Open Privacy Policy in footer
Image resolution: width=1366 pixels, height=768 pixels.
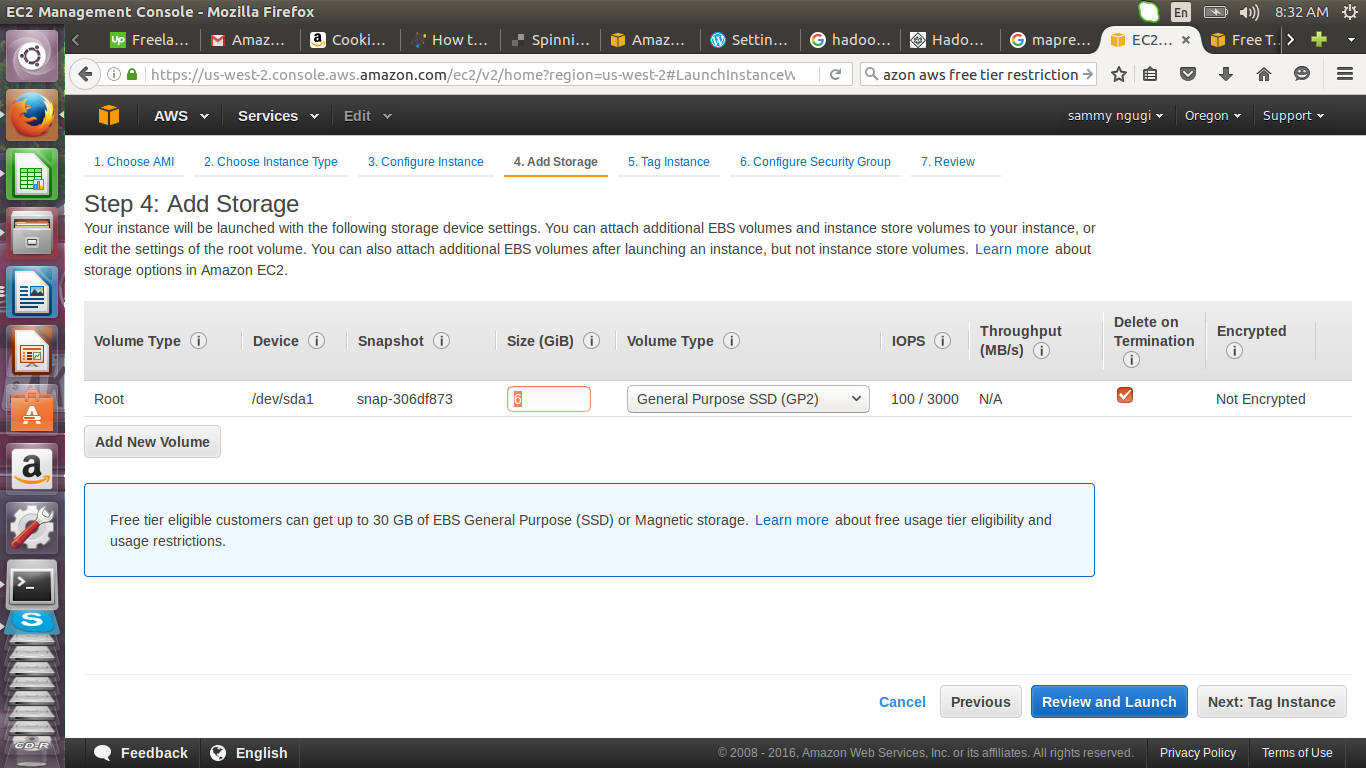coord(1198,753)
